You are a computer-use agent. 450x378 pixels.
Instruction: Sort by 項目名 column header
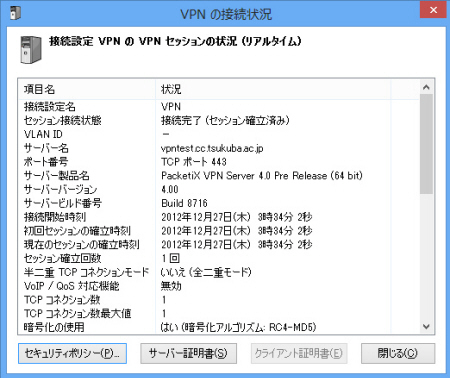point(87,89)
